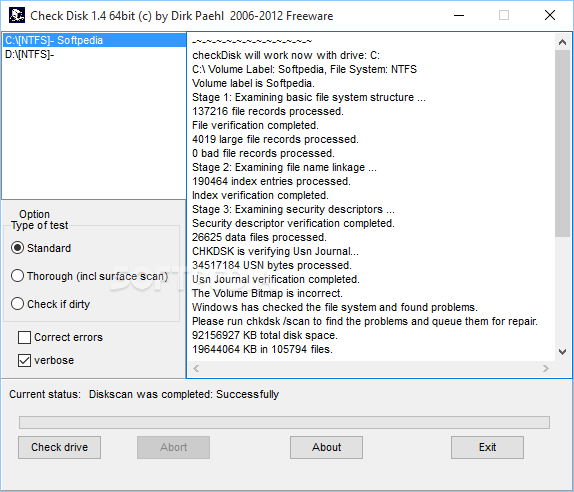Select the Check if dirty option
The image size is (574, 492).
click(51, 304)
